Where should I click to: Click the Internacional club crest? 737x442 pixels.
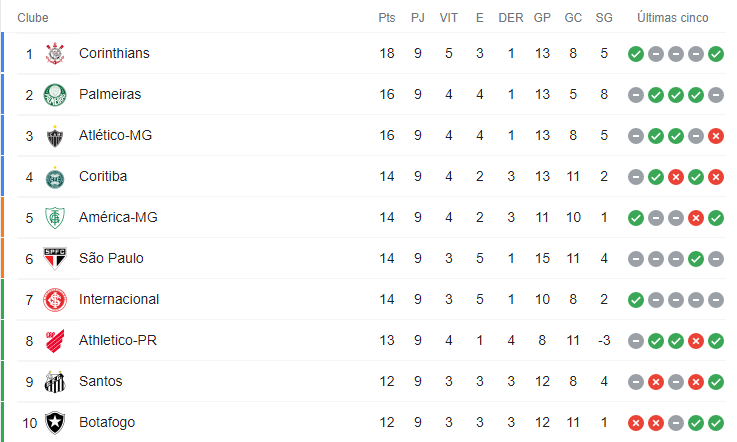tap(55, 300)
